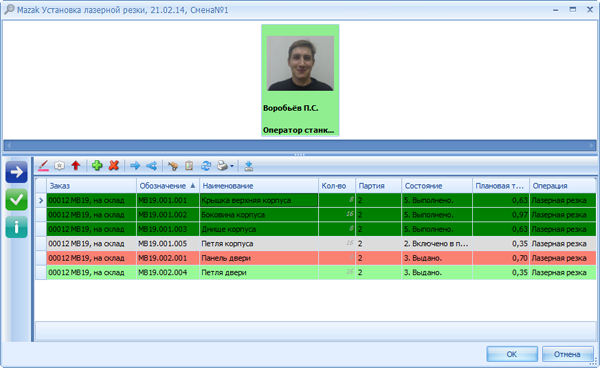Click the Плановая т… column header
The height and width of the screenshot is (368, 600).
coord(501,186)
